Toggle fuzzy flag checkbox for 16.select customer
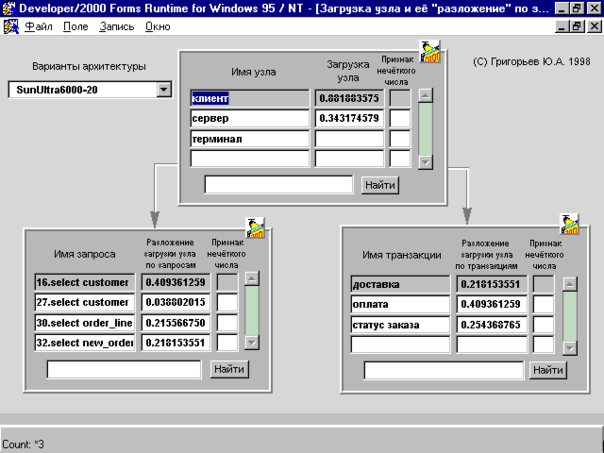This screenshot has height=453, width=604. pyautogui.click(x=227, y=282)
